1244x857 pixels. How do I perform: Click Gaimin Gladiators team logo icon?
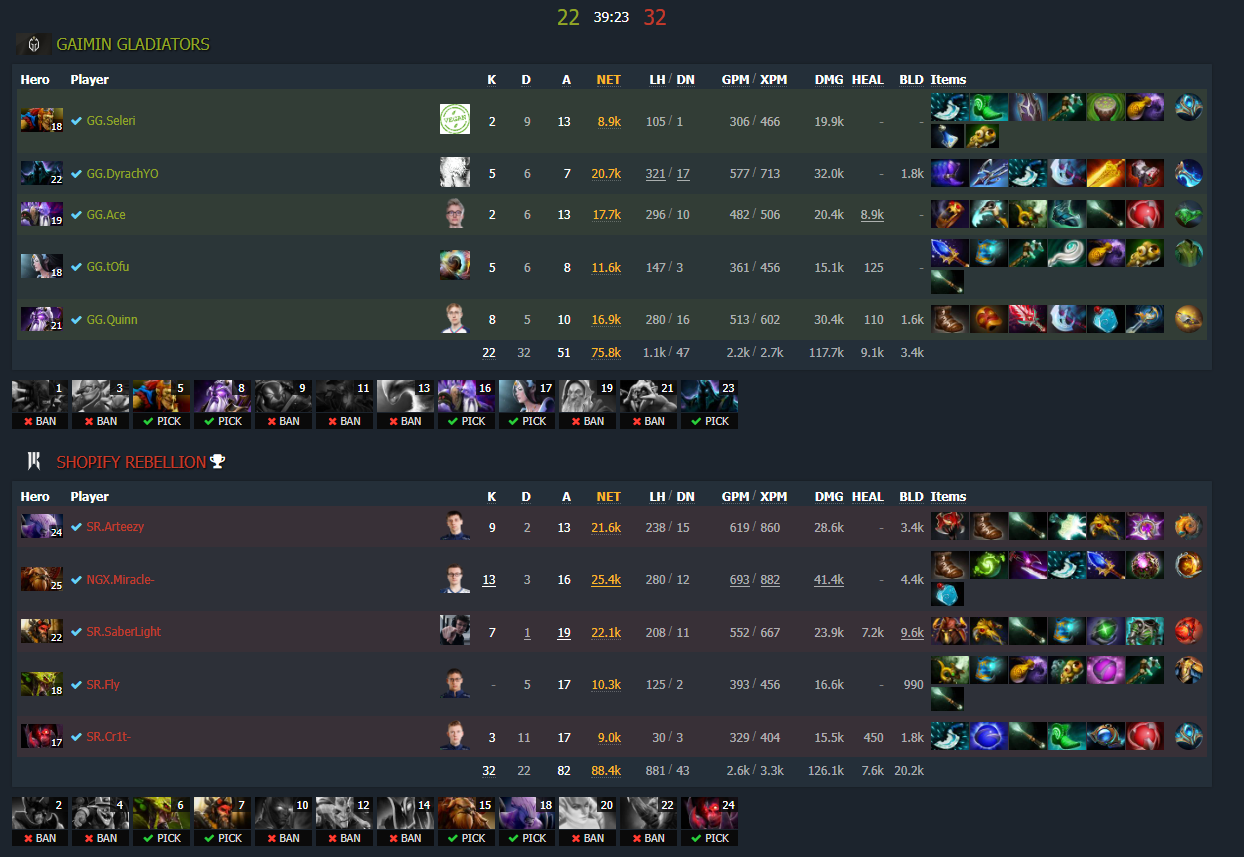[34, 45]
